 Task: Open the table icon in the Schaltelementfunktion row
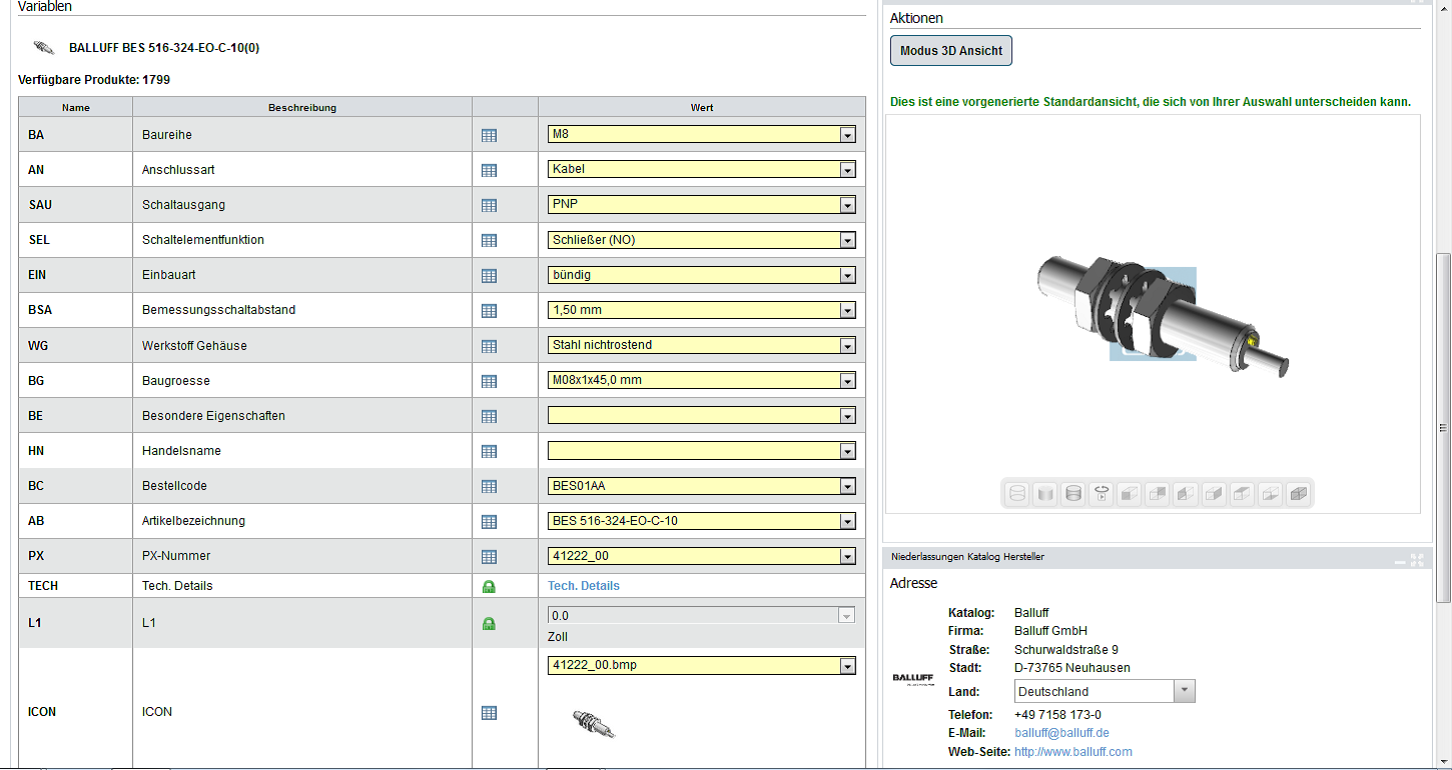pyautogui.click(x=489, y=240)
